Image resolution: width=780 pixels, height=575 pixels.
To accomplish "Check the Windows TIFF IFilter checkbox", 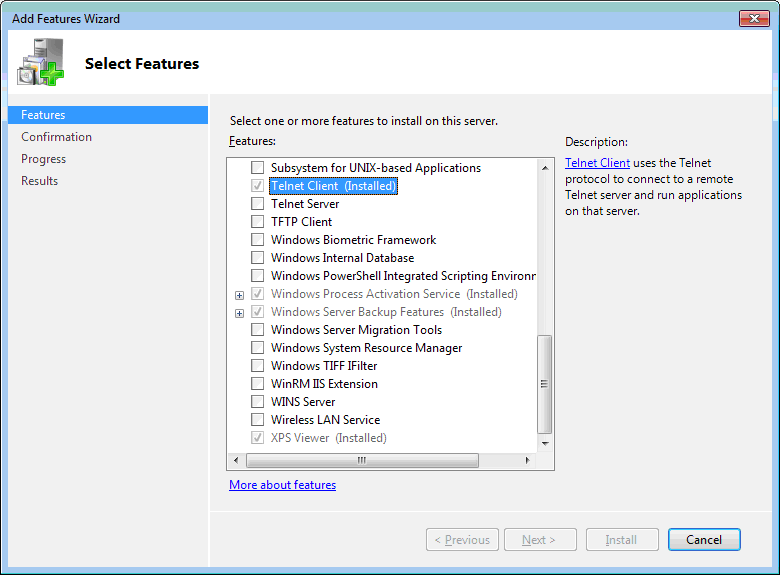I will point(258,366).
